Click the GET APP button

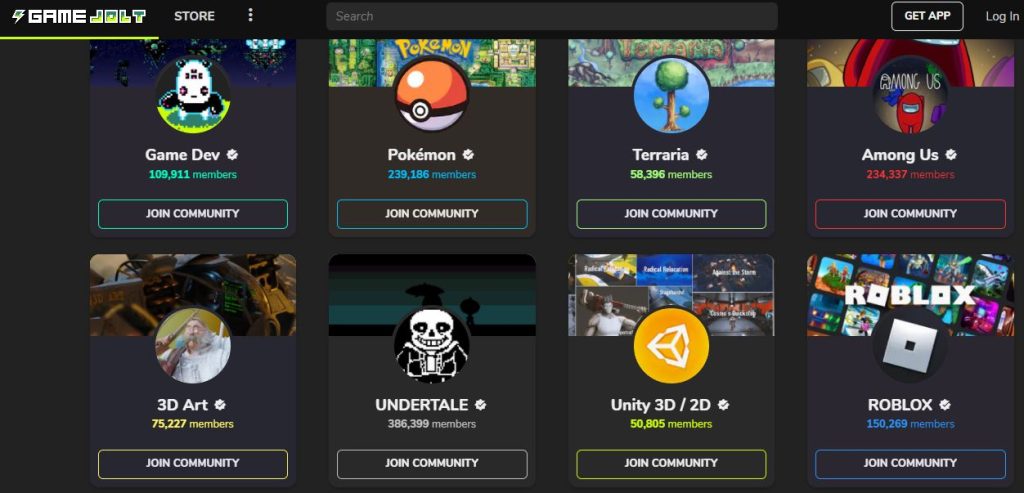tap(927, 16)
